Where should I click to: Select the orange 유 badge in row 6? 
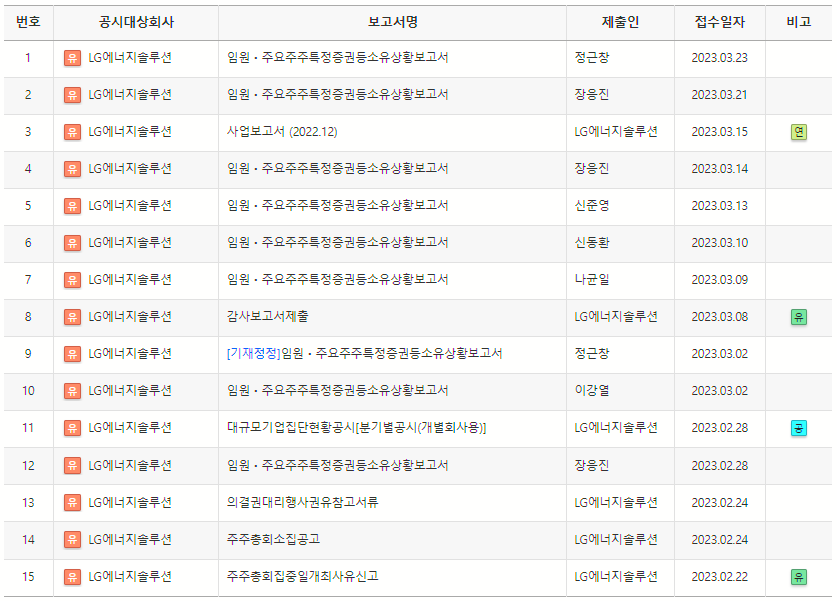click(x=72, y=243)
